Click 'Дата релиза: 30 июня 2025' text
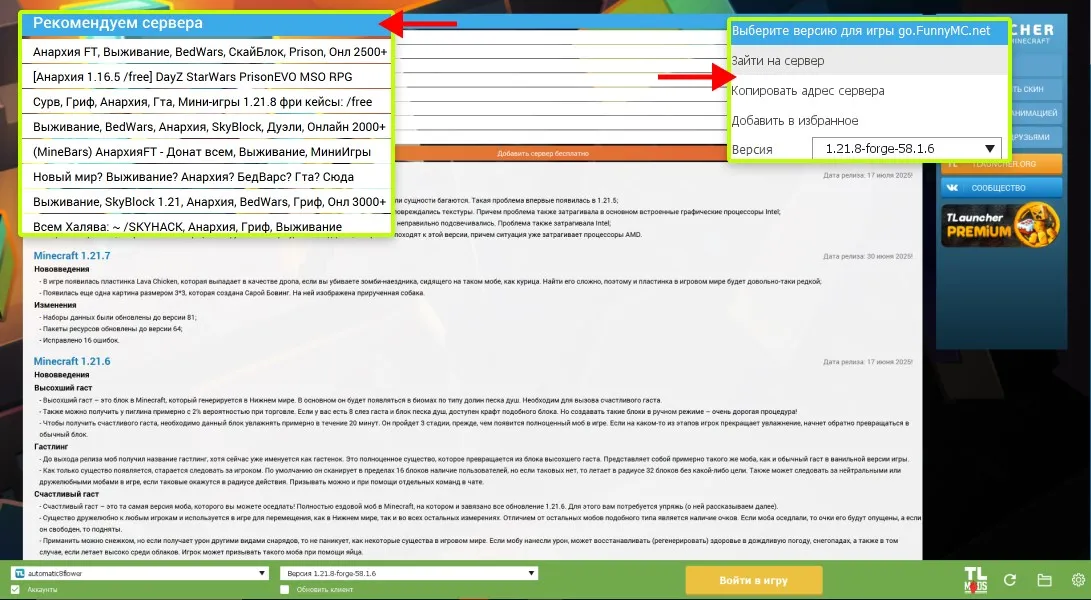The width and height of the screenshot is (1091, 600). pyautogui.click(x=868, y=256)
